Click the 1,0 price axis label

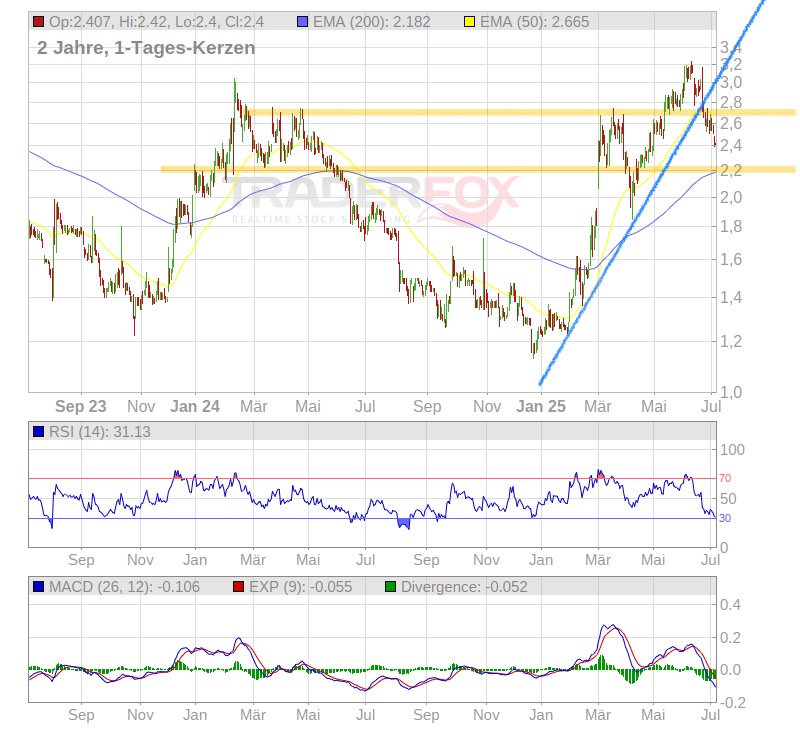pos(730,391)
